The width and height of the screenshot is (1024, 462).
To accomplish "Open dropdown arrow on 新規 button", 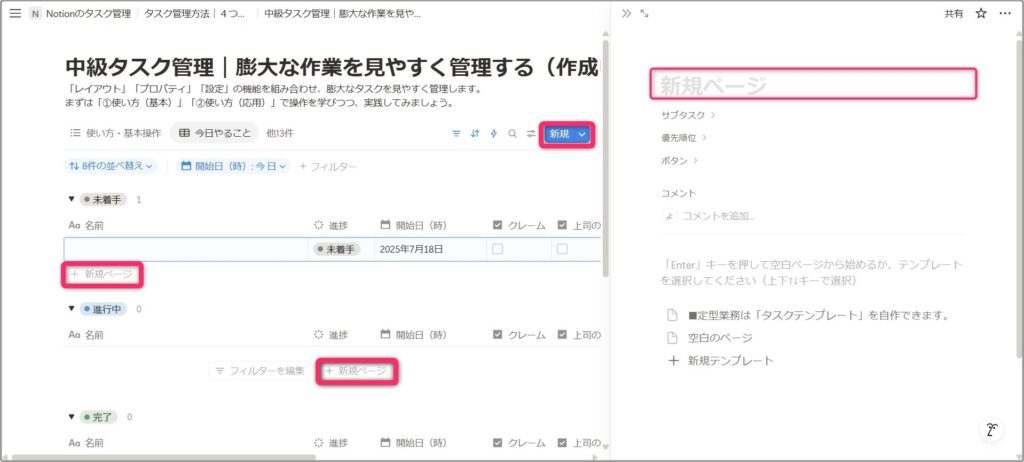I will coord(583,134).
